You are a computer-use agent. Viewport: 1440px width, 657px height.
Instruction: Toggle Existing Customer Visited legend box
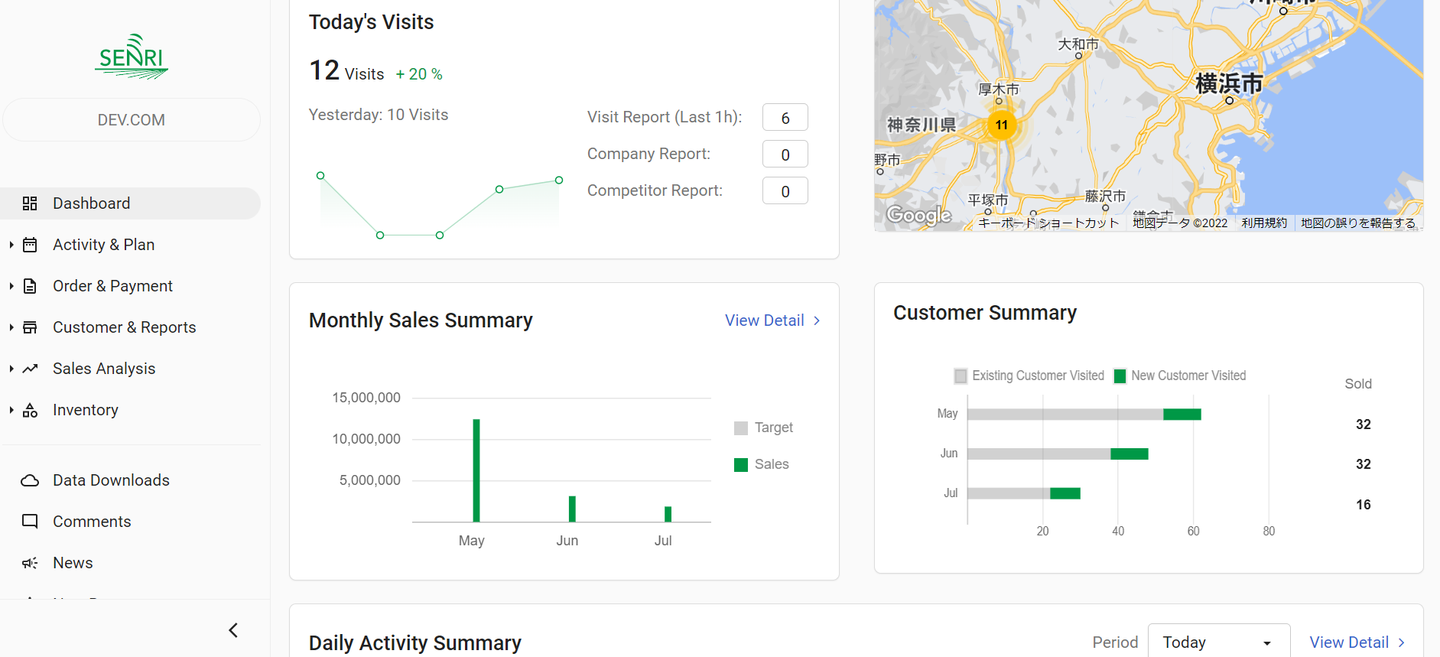pyautogui.click(x=961, y=376)
